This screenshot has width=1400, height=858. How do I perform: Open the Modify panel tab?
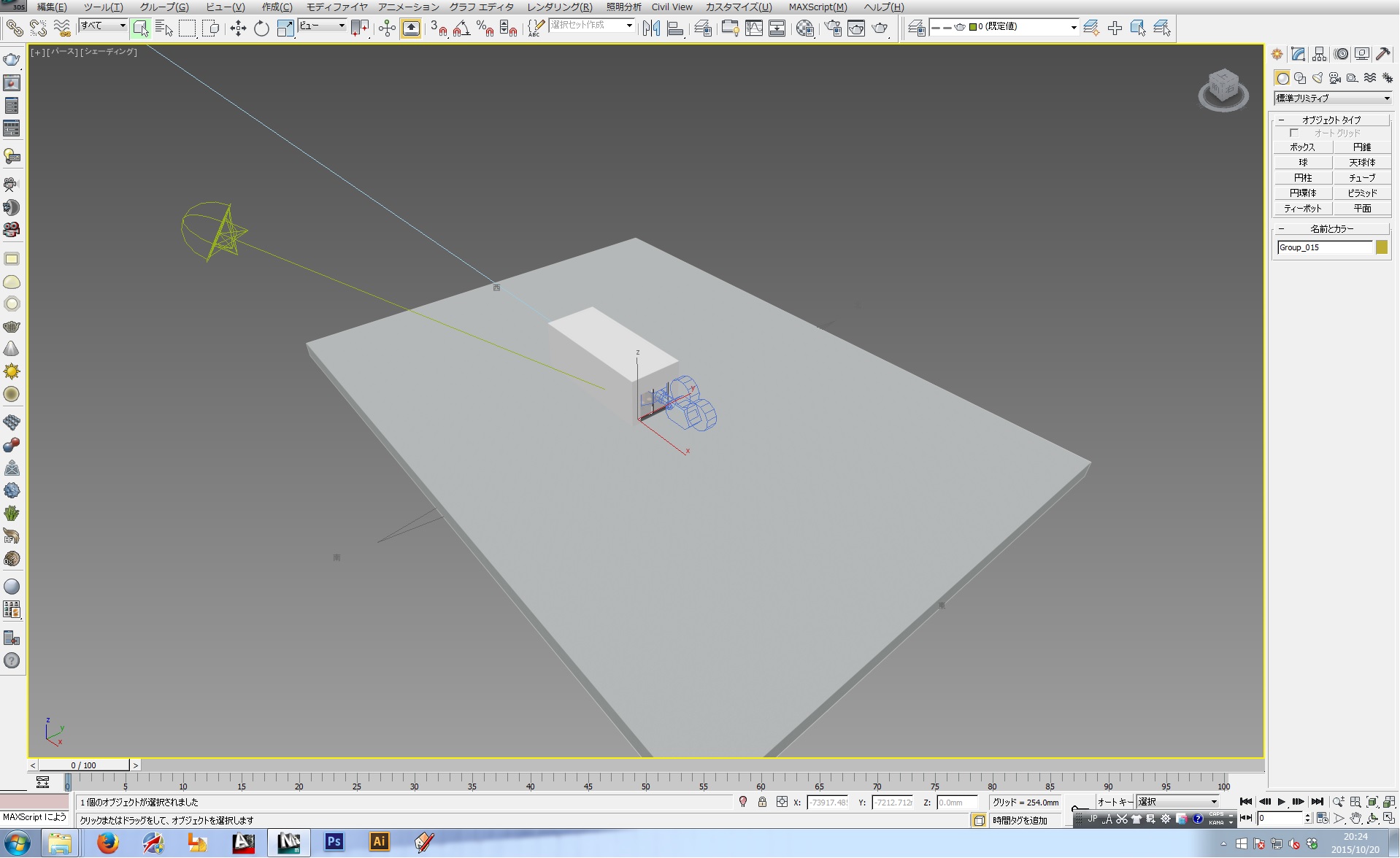click(1298, 55)
